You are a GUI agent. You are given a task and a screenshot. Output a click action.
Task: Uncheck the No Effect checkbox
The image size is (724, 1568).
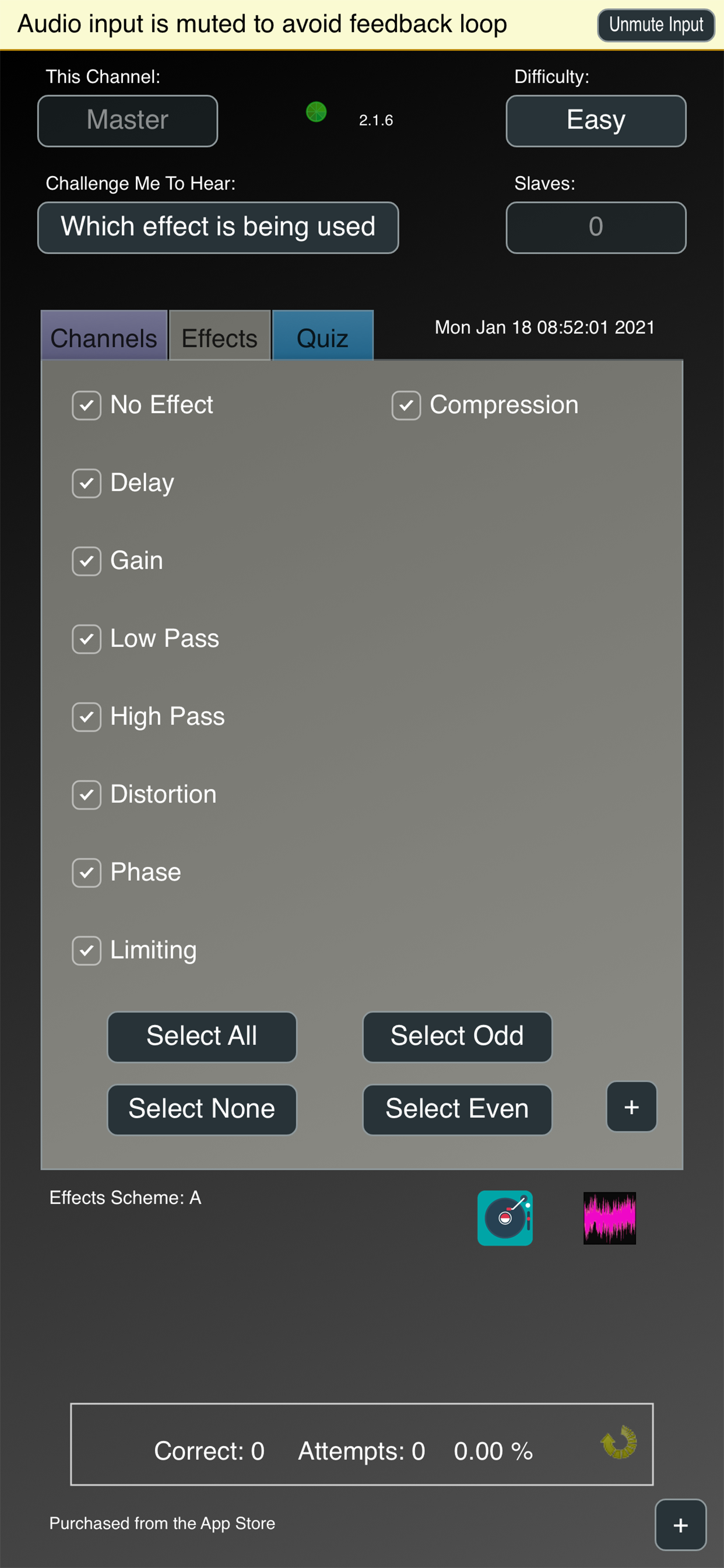[86, 405]
